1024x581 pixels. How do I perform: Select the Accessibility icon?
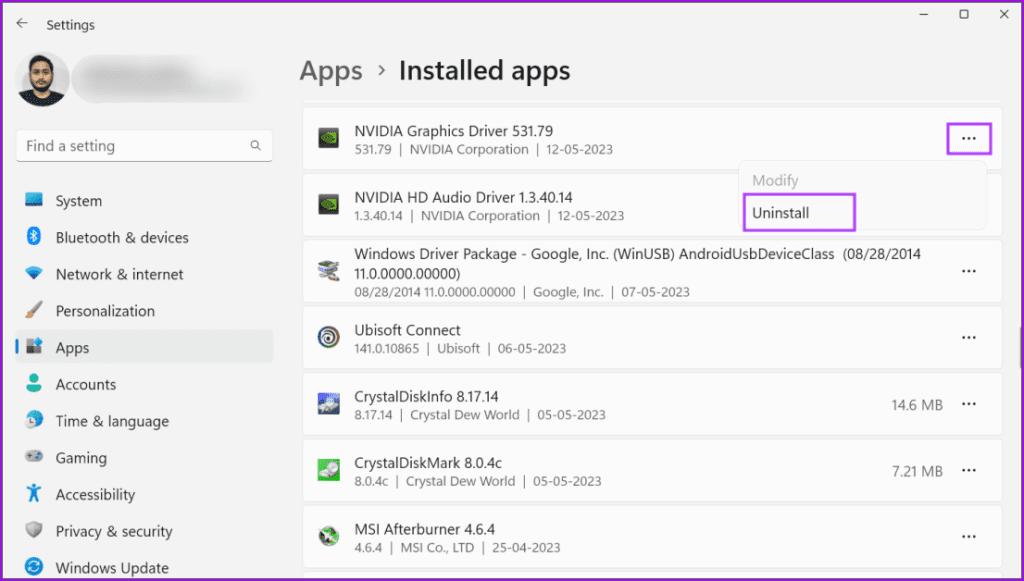34,494
